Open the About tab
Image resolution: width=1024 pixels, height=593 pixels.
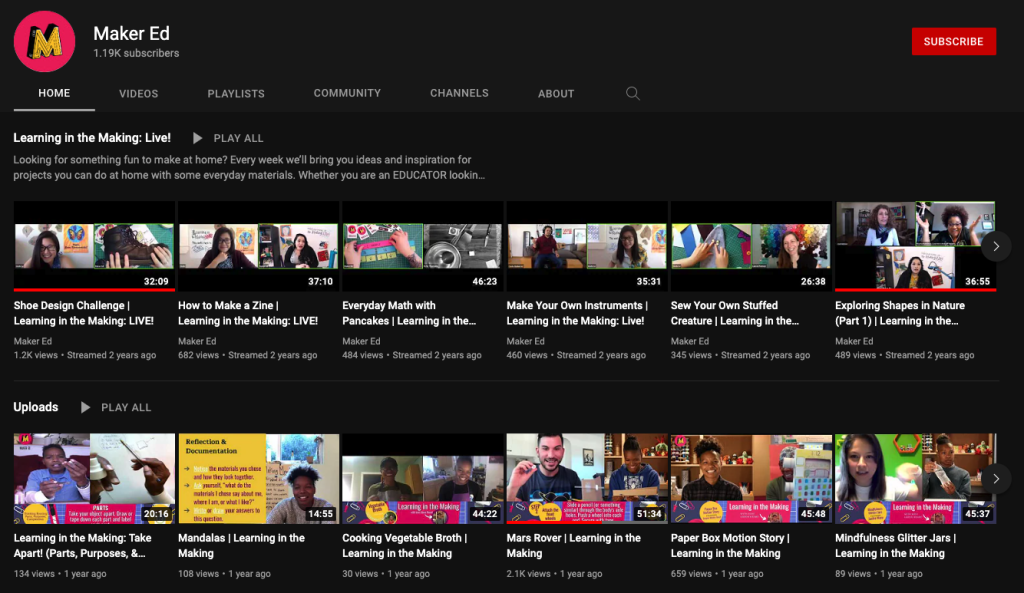[556, 94]
